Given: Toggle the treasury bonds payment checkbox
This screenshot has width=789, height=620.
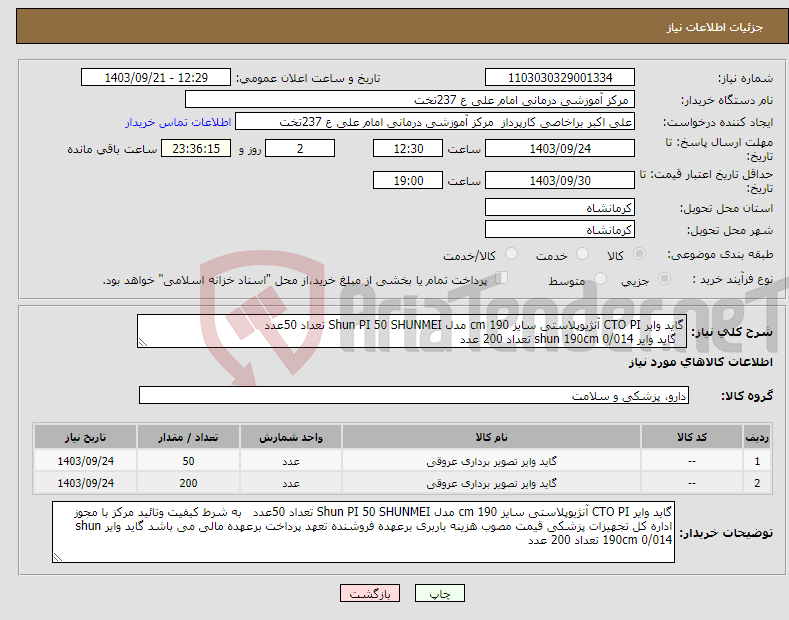Looking at the screenshot, I should coord(501,278).
